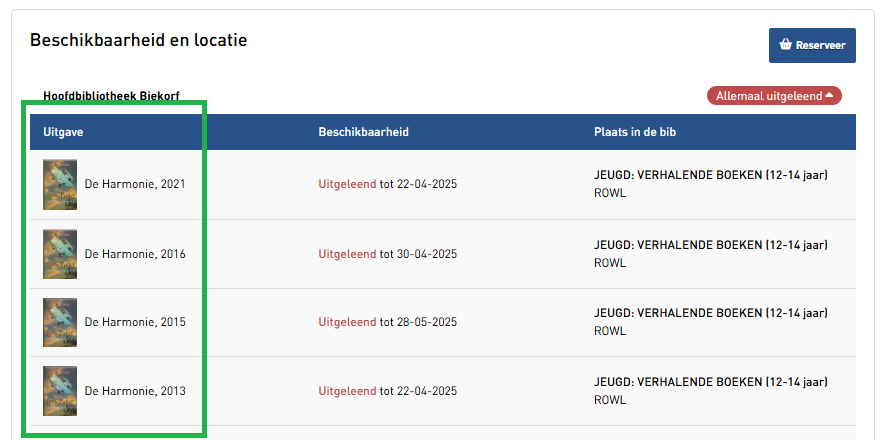Click the Uitgave column header
Image resolution: width=893 pixels, height=440 pixels.
(x=63, y=132)
